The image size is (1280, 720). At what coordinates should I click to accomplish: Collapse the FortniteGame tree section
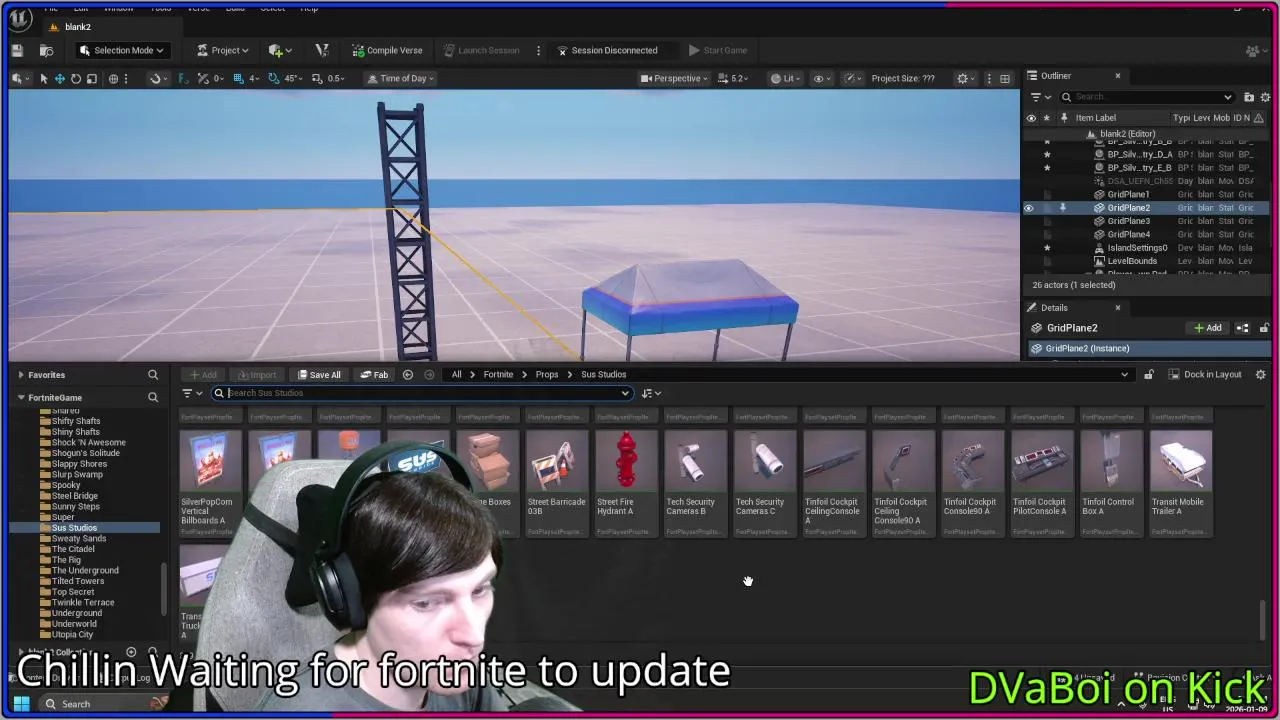point(20,397)
